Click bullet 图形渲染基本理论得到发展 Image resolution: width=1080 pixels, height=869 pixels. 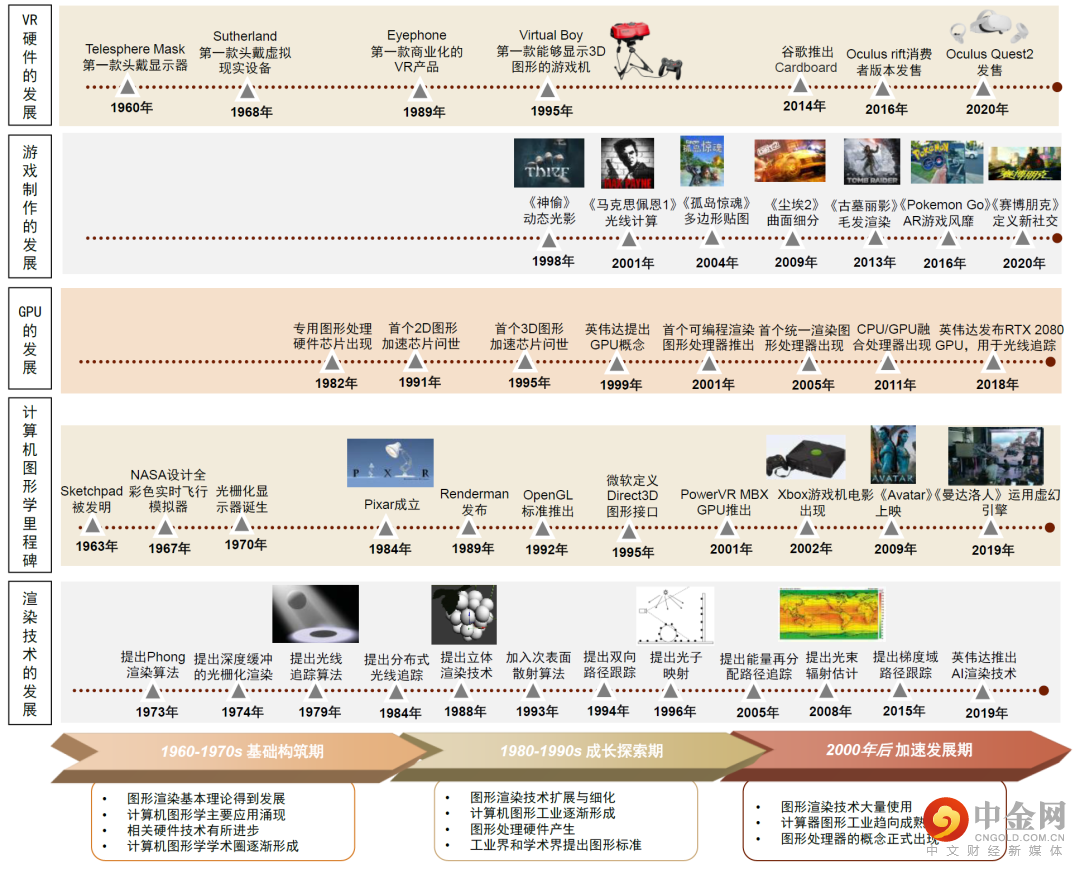tap(205, 798)
